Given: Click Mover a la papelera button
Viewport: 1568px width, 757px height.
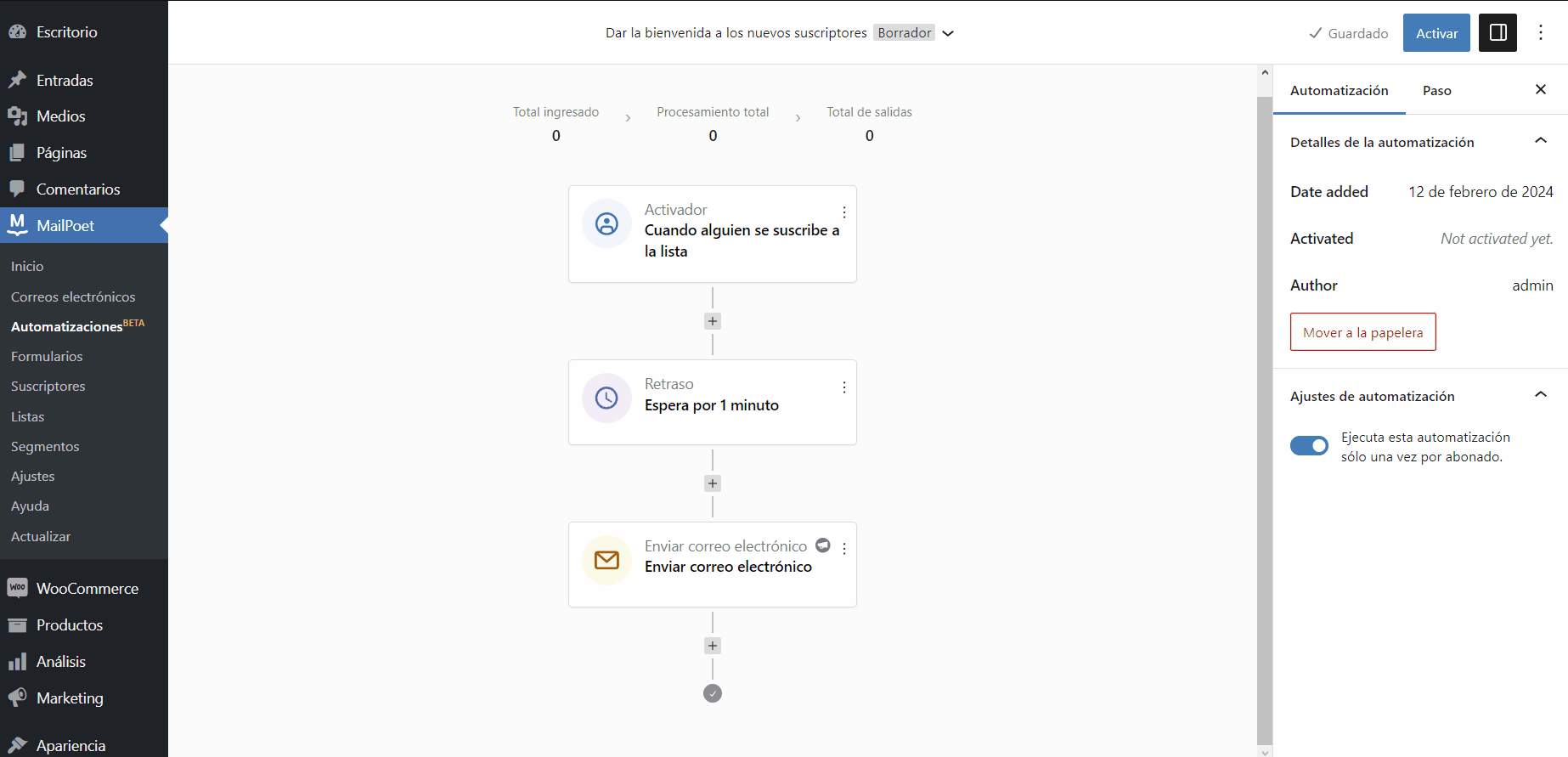Looking at the screenshot, I should pyautogui.click(x=1362, y=332).
